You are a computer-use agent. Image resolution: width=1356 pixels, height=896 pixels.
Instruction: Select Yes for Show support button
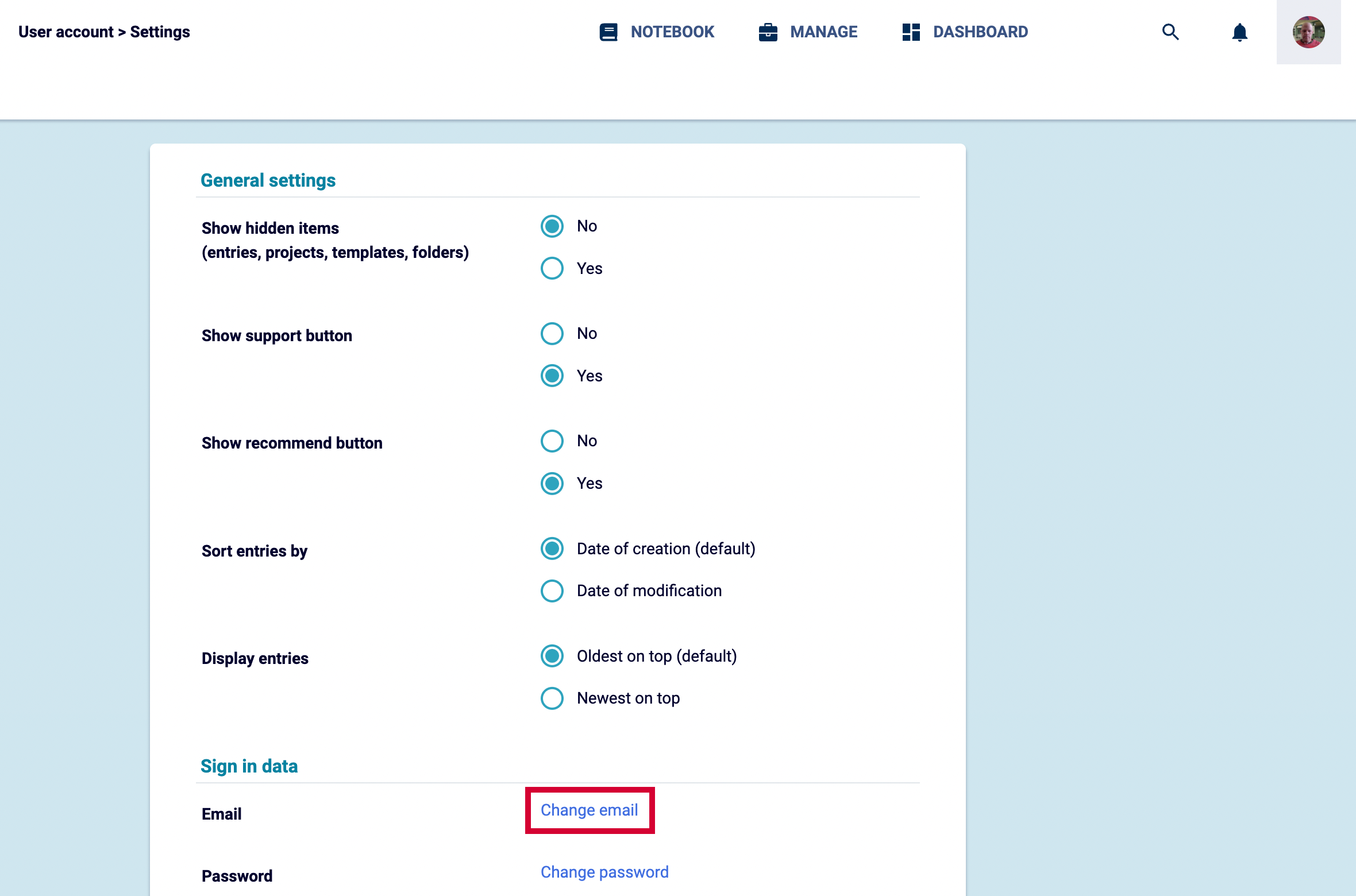tap(552, 376)
